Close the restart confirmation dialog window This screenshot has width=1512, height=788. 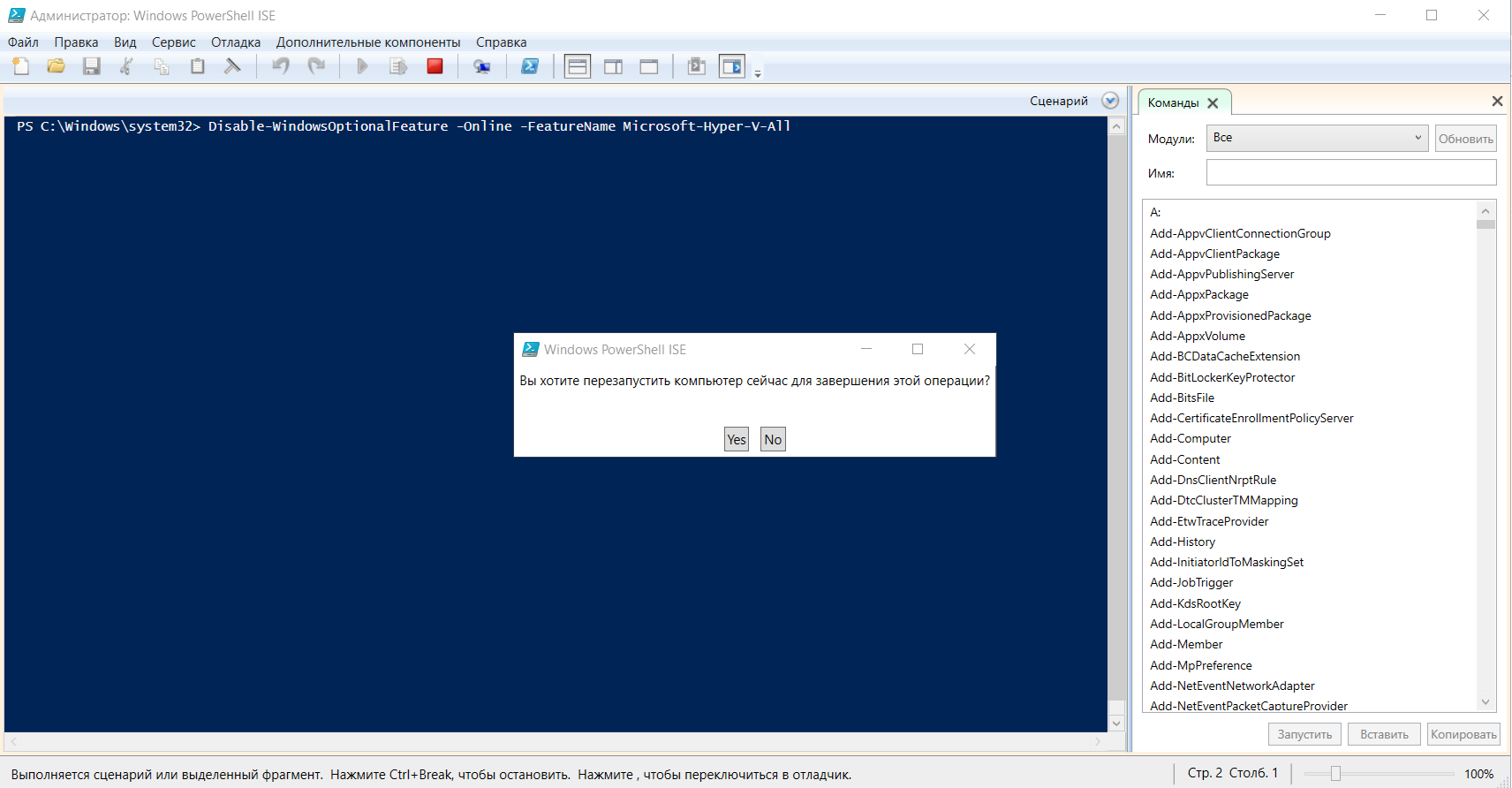coord(970,349)
